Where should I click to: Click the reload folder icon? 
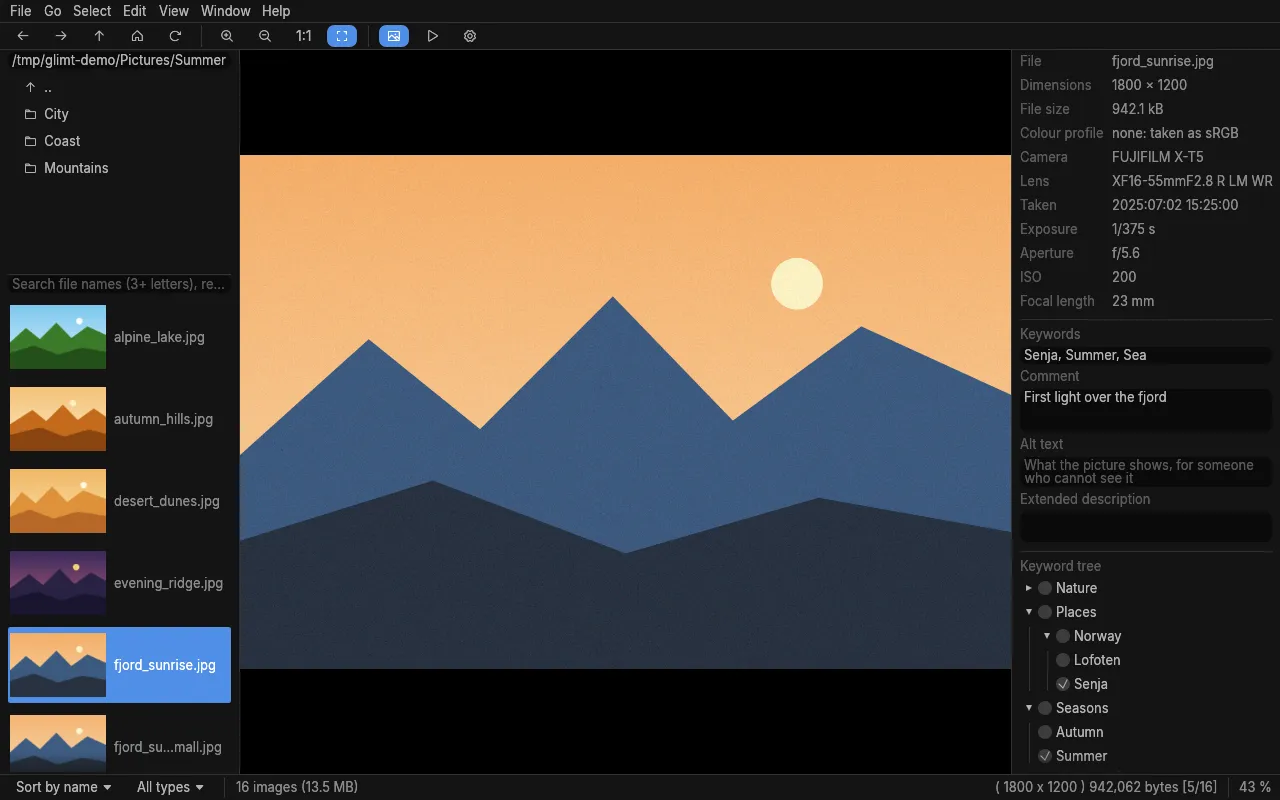pos(175,36)
